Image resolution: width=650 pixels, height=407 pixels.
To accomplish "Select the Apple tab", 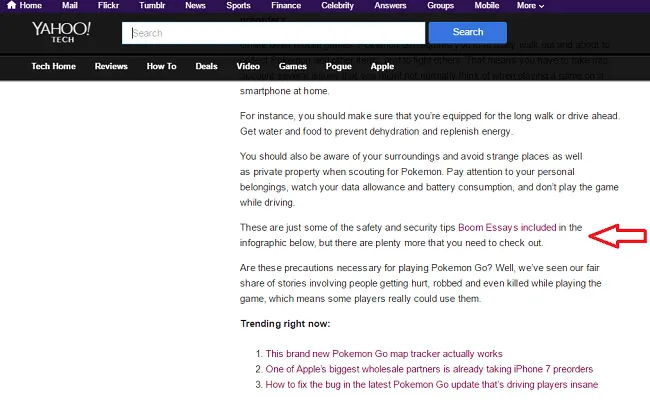I will (382, 67).
